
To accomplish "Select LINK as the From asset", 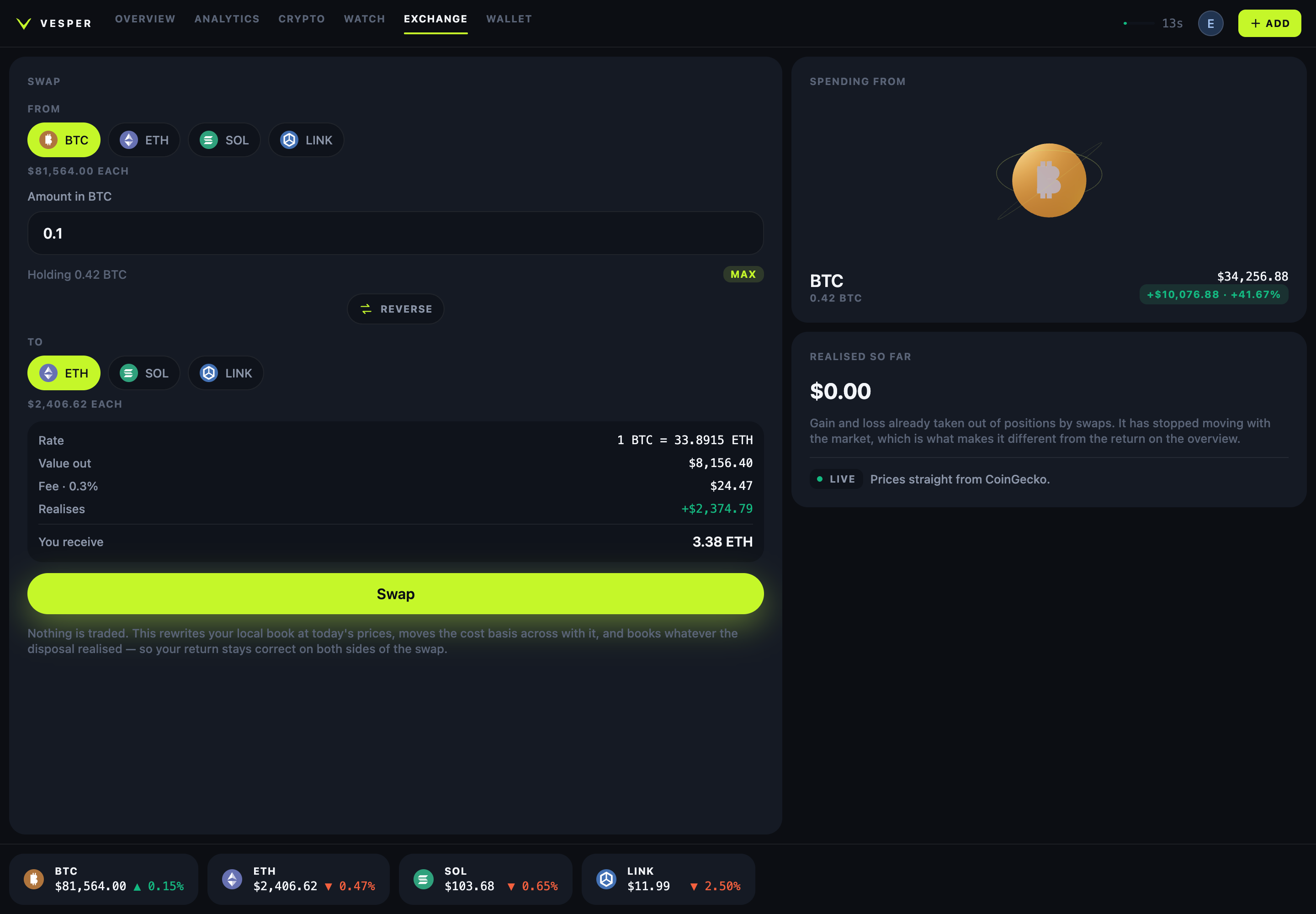I will [x=306, y=140].
